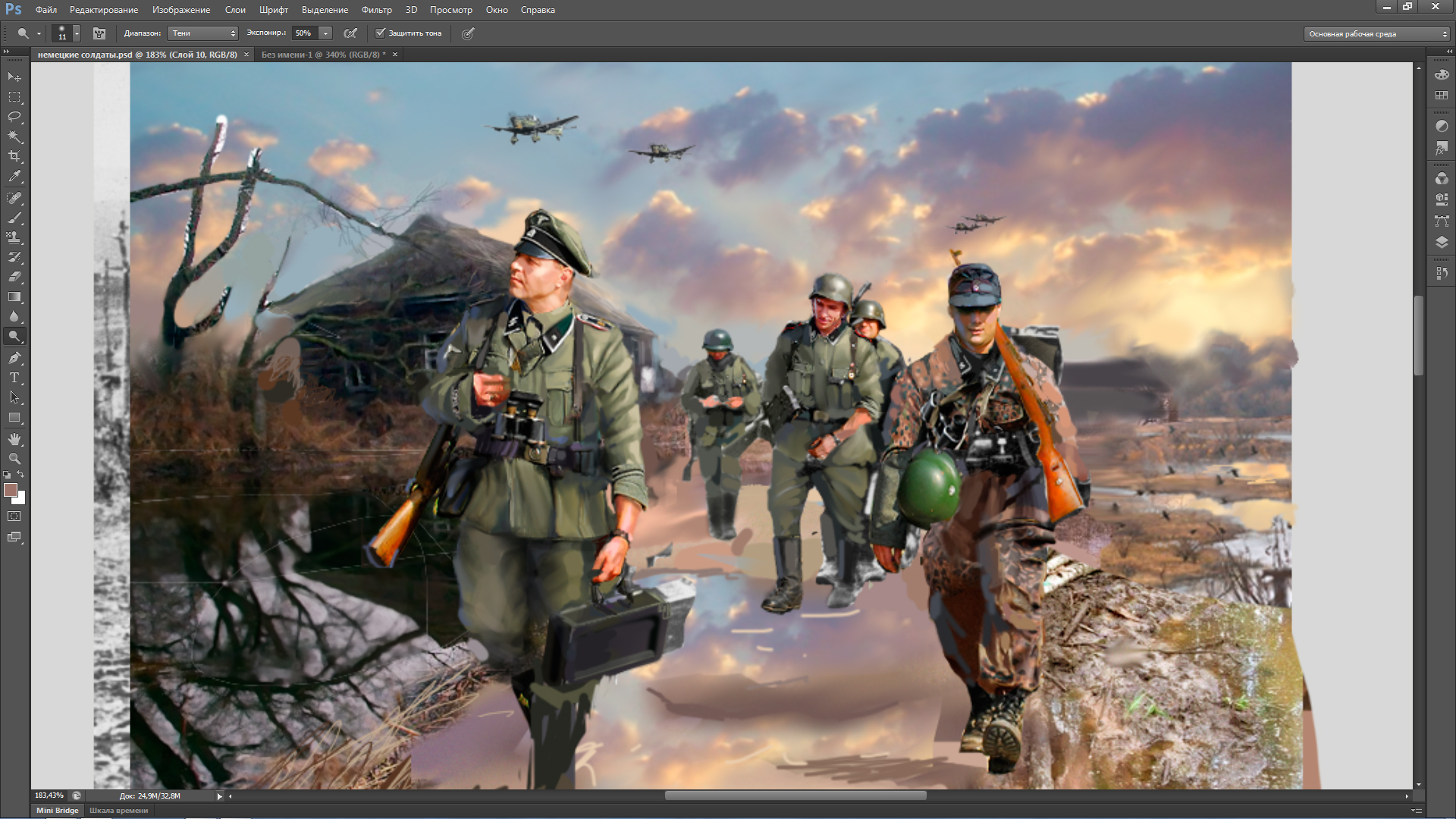Expand the toolbox to two columns
The image size is (1456, 819).
pos(6,52)
